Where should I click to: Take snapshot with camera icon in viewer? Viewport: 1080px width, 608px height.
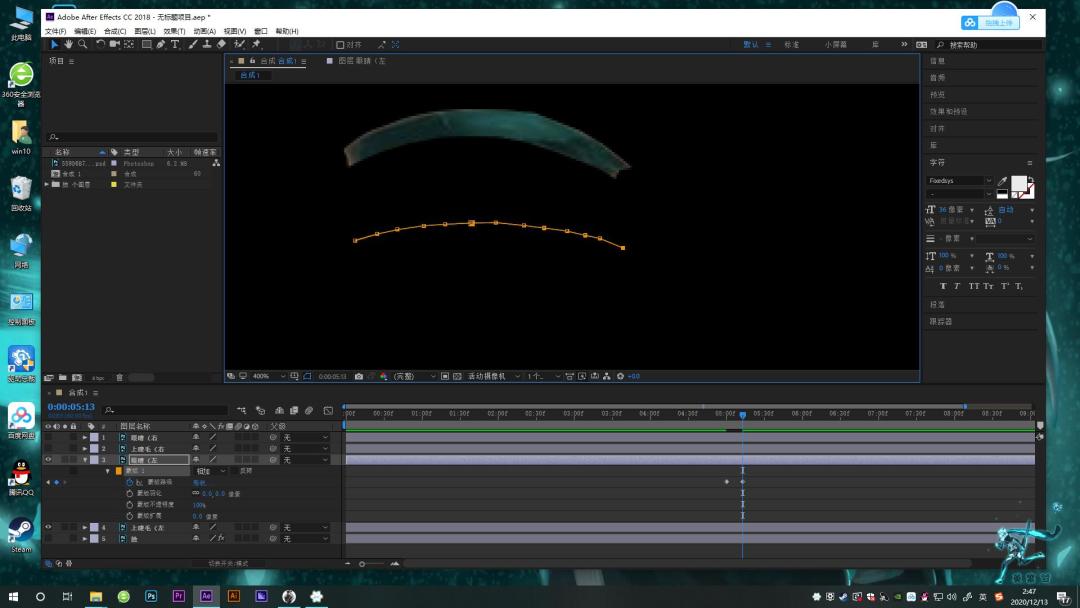pyautogui.click(x=359, y=377)
